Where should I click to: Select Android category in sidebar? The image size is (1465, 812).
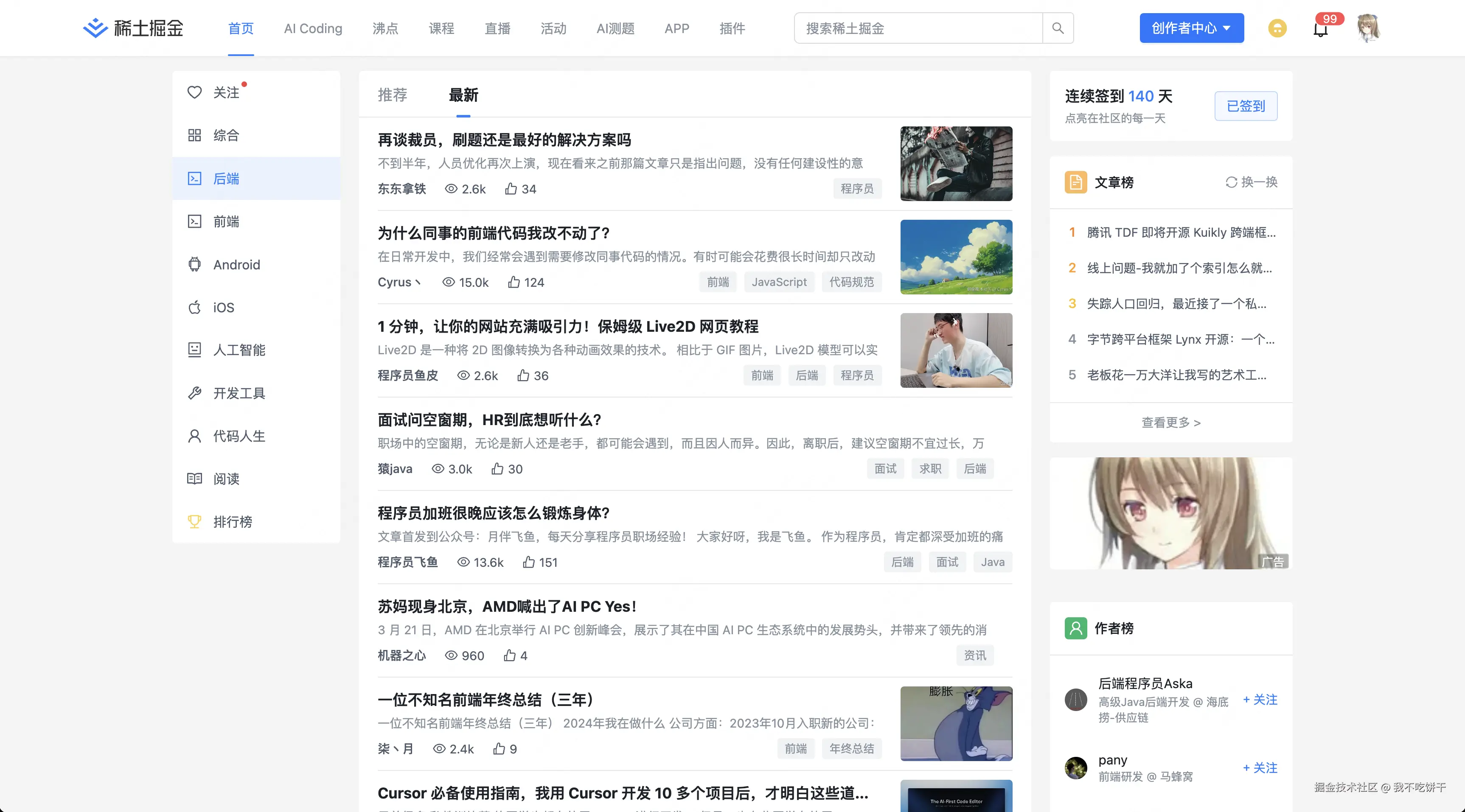point(236,264)
